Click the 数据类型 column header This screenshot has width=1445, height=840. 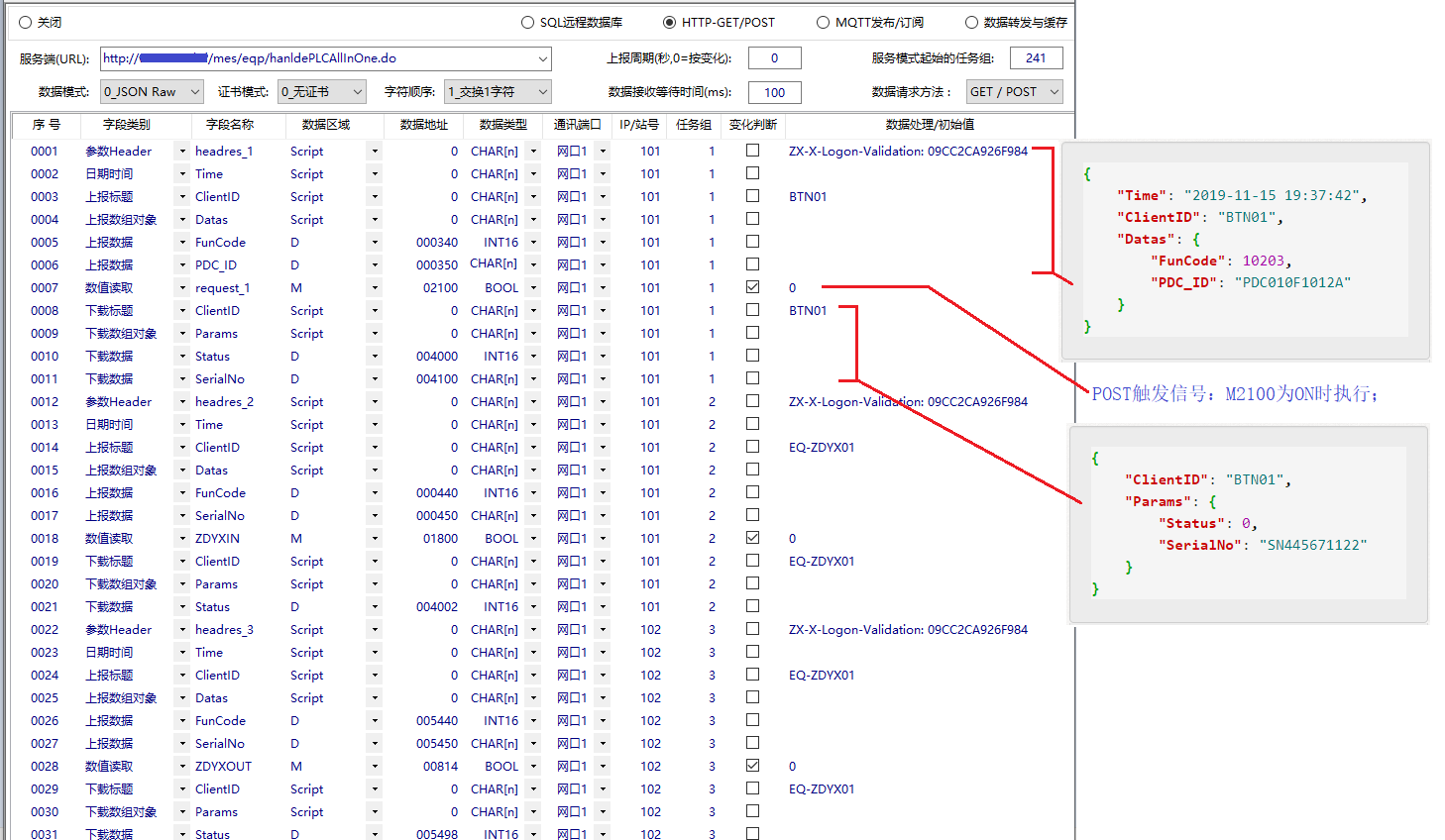click(502, 125)
